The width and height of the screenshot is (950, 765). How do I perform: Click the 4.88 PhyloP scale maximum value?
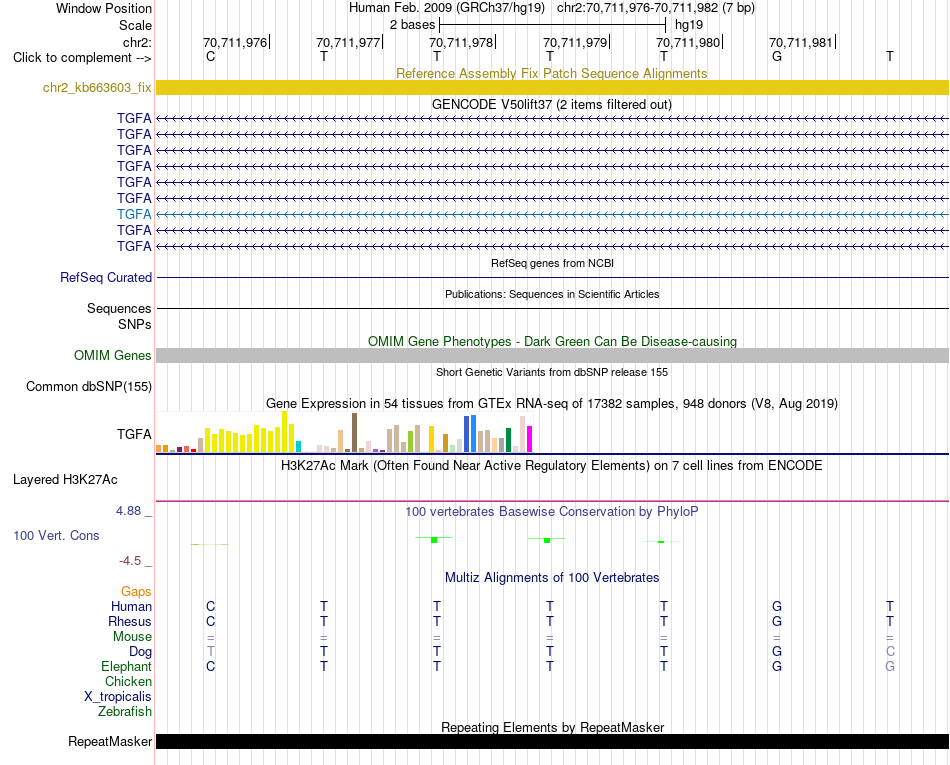click(x=128, y=511)
